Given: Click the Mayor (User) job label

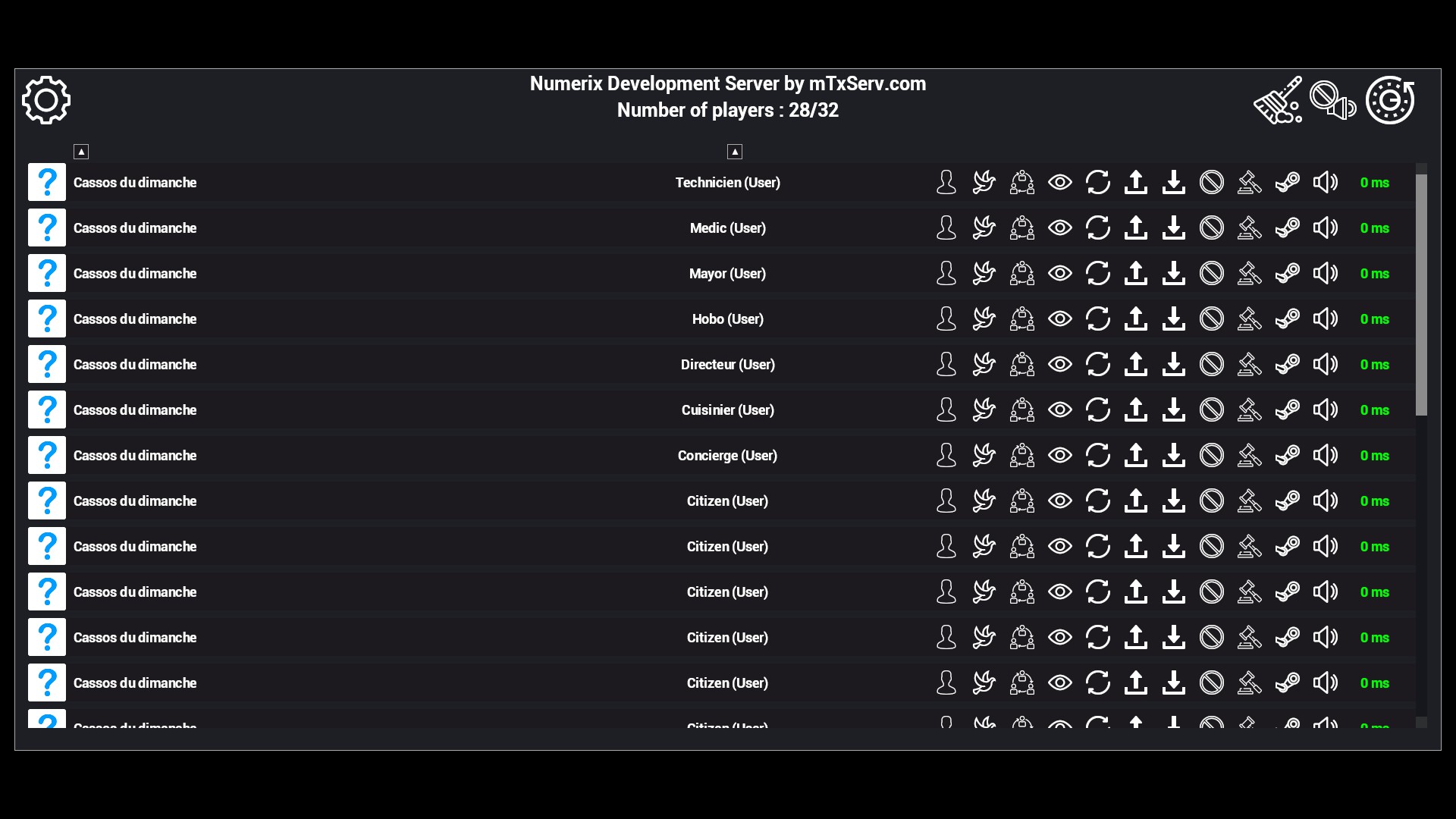Looking at the screenshot, I should (x=727, y=273).
